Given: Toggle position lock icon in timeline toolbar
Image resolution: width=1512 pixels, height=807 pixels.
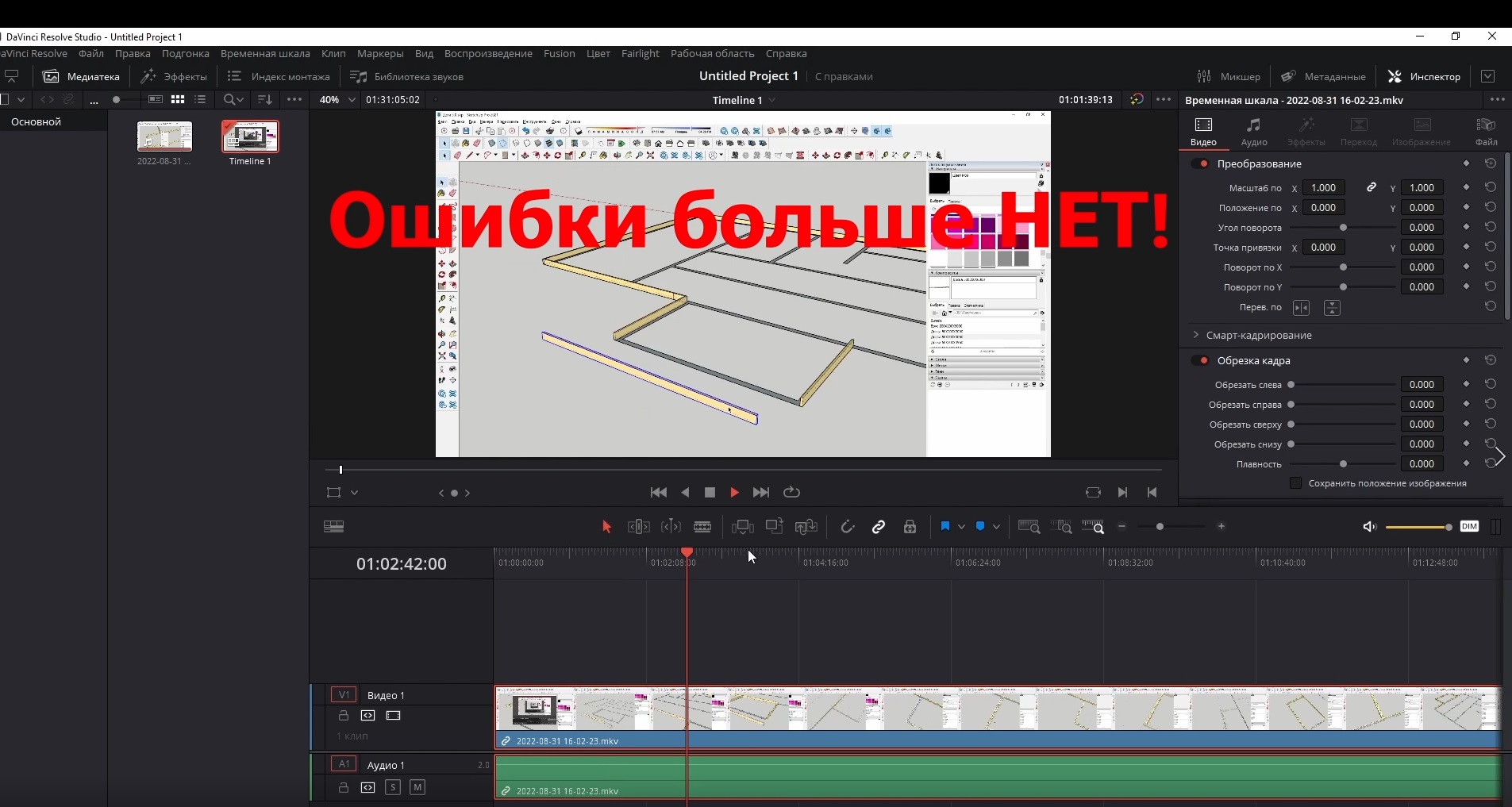Looking at the screenshot, I should 910,527.
